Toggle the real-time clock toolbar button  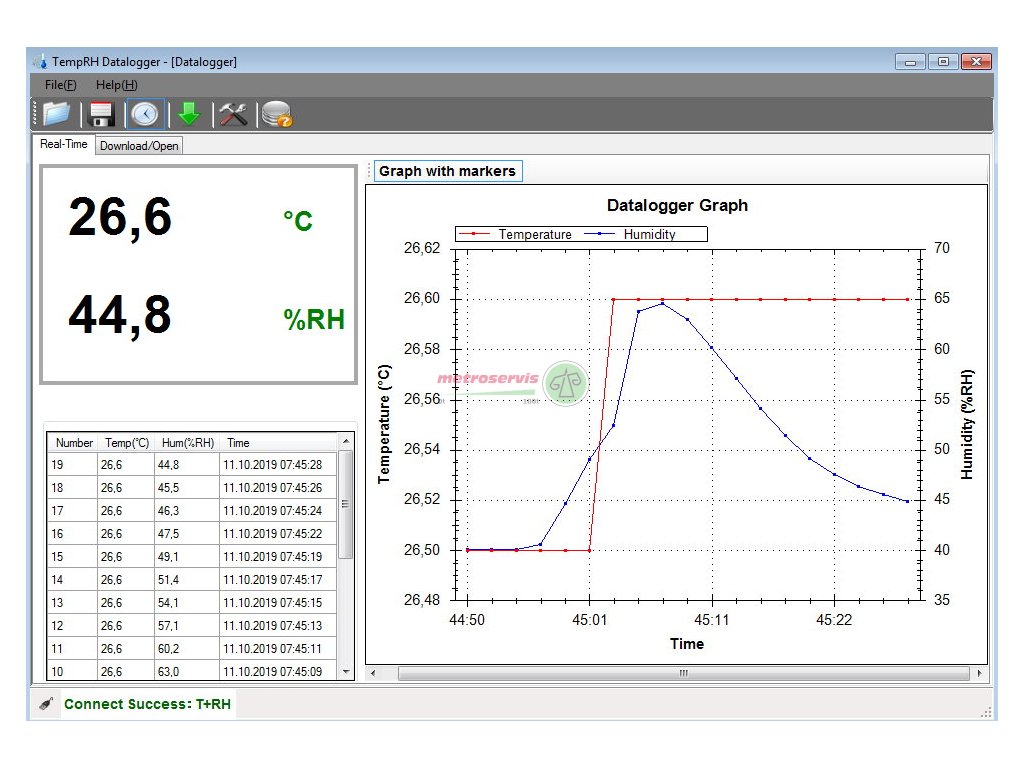click(x=145, y=114)
